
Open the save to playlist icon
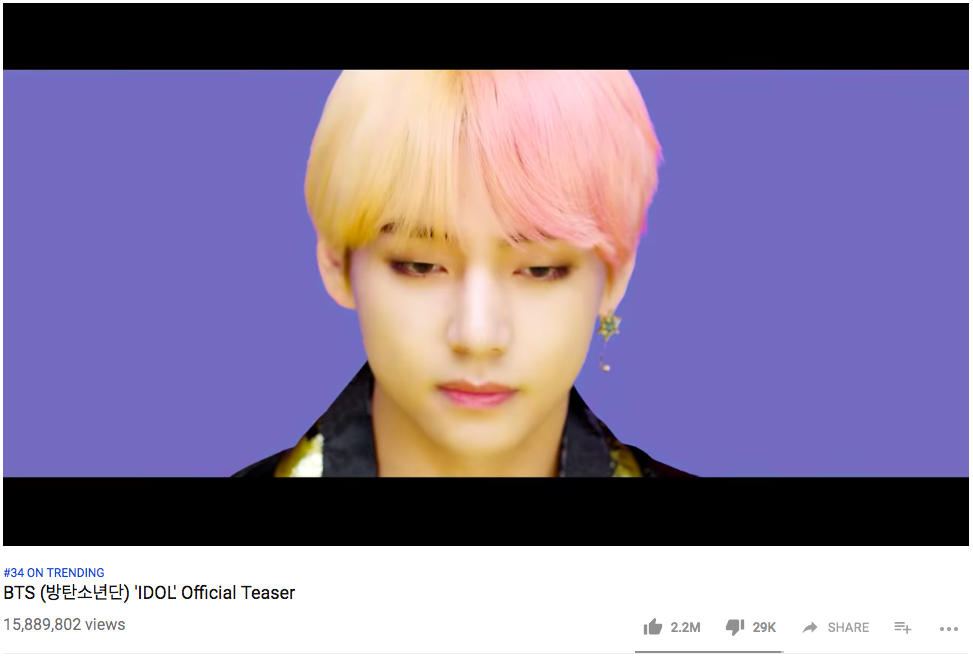point(902,628)
